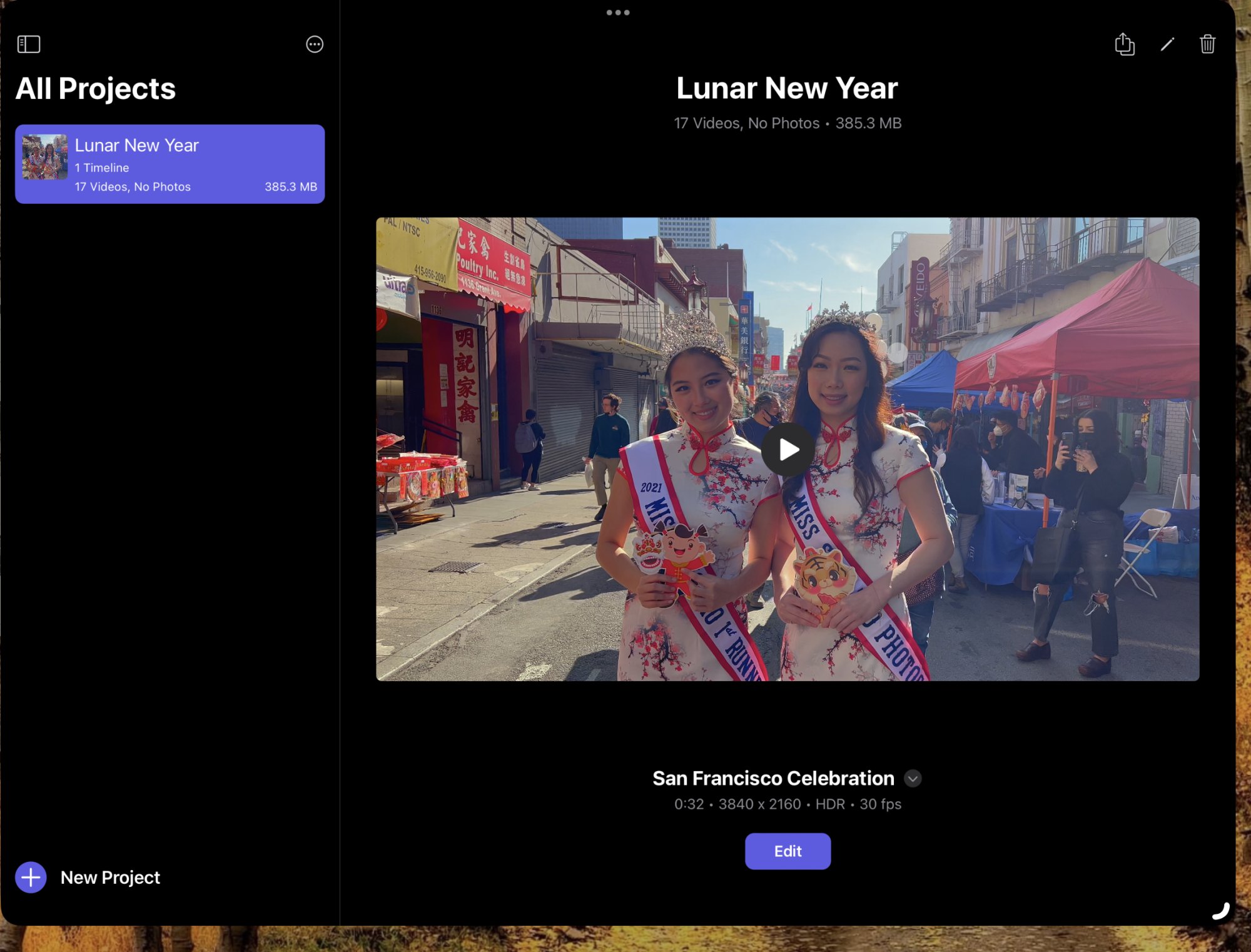Click the Lunar New Year sidebar thumbnail
This screenshot has height=952, width=1251.
click(44, 158)
